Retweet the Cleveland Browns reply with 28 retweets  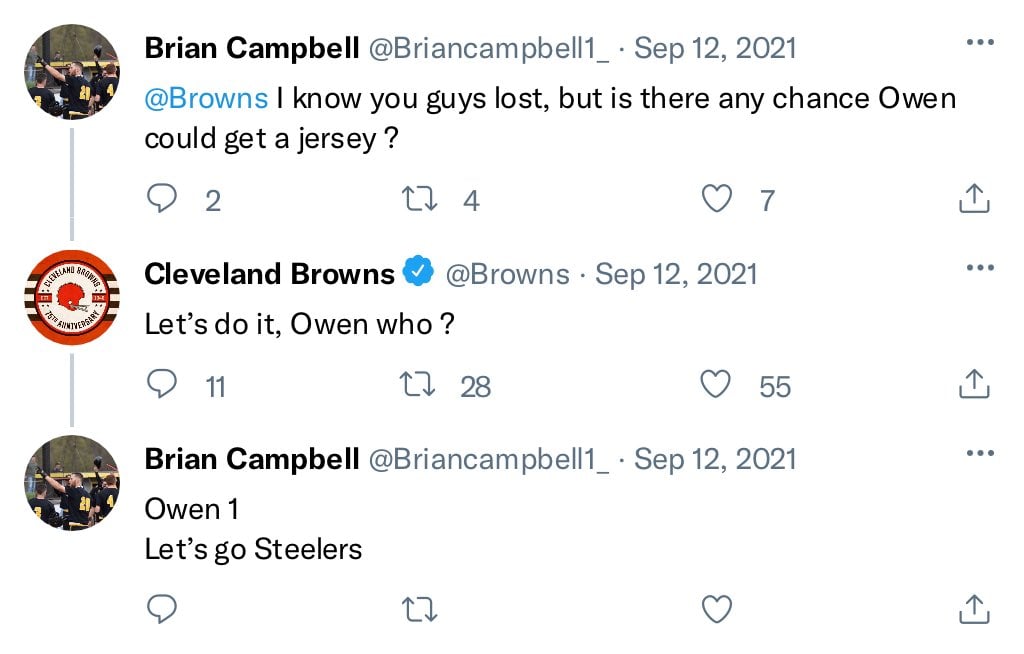418,384
